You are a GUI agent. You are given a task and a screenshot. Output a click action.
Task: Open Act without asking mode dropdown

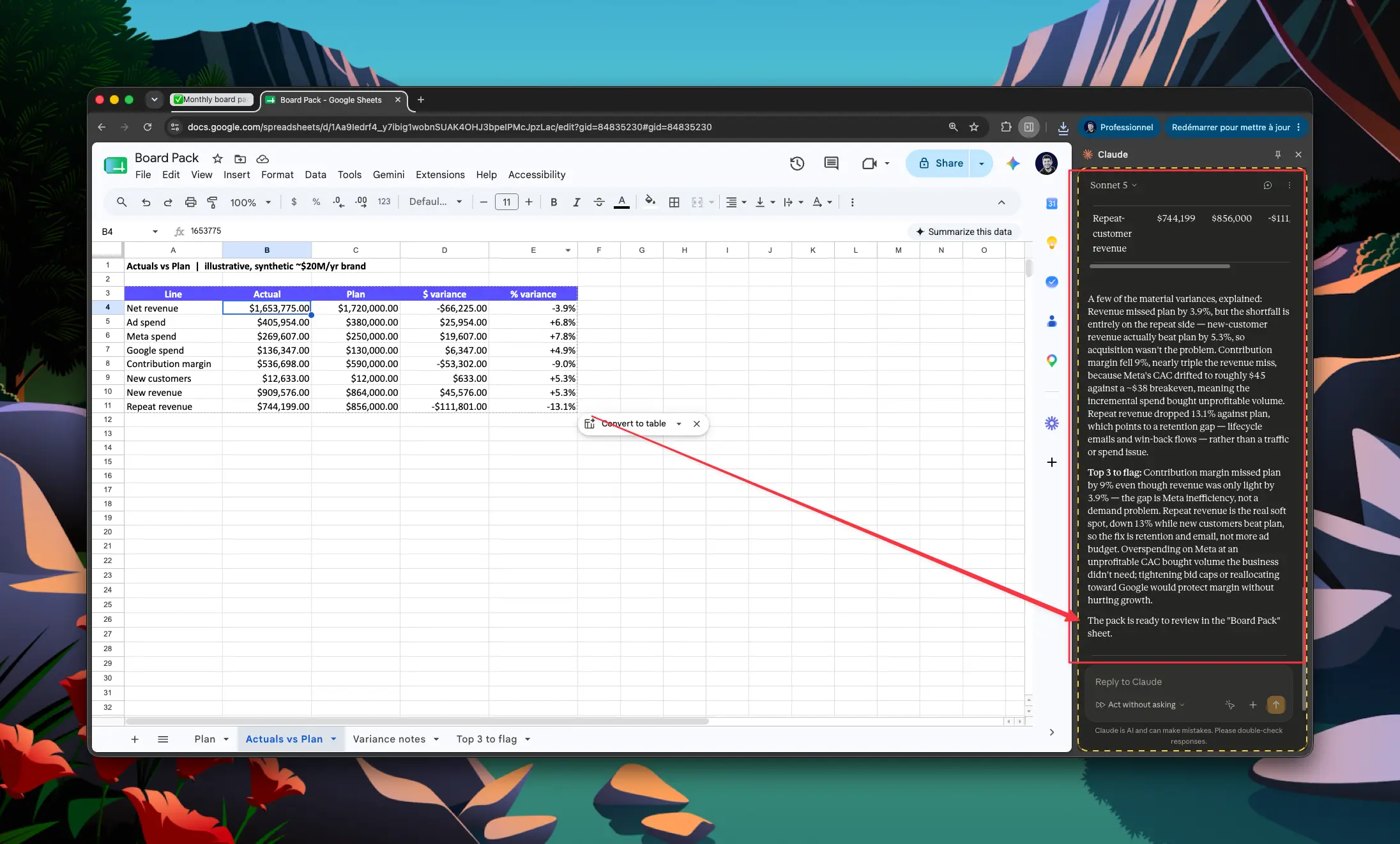point(1141,704)
